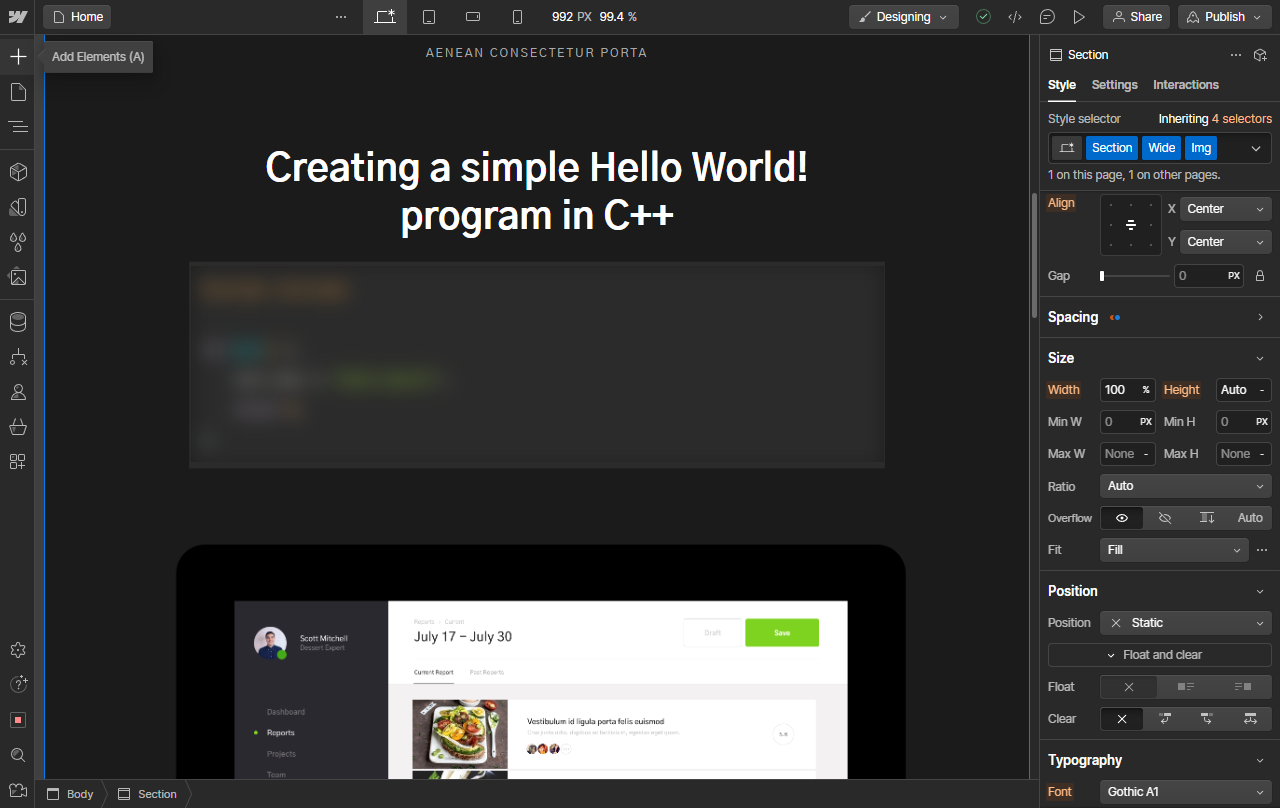Select float left option

click(1186, 687)
